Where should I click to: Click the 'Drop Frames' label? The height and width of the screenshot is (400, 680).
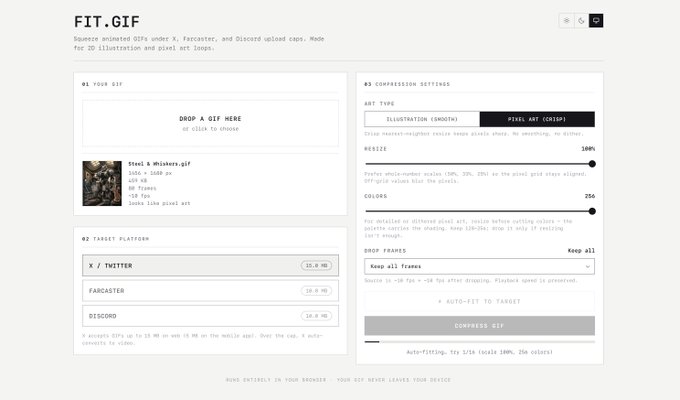click(385, 251)
